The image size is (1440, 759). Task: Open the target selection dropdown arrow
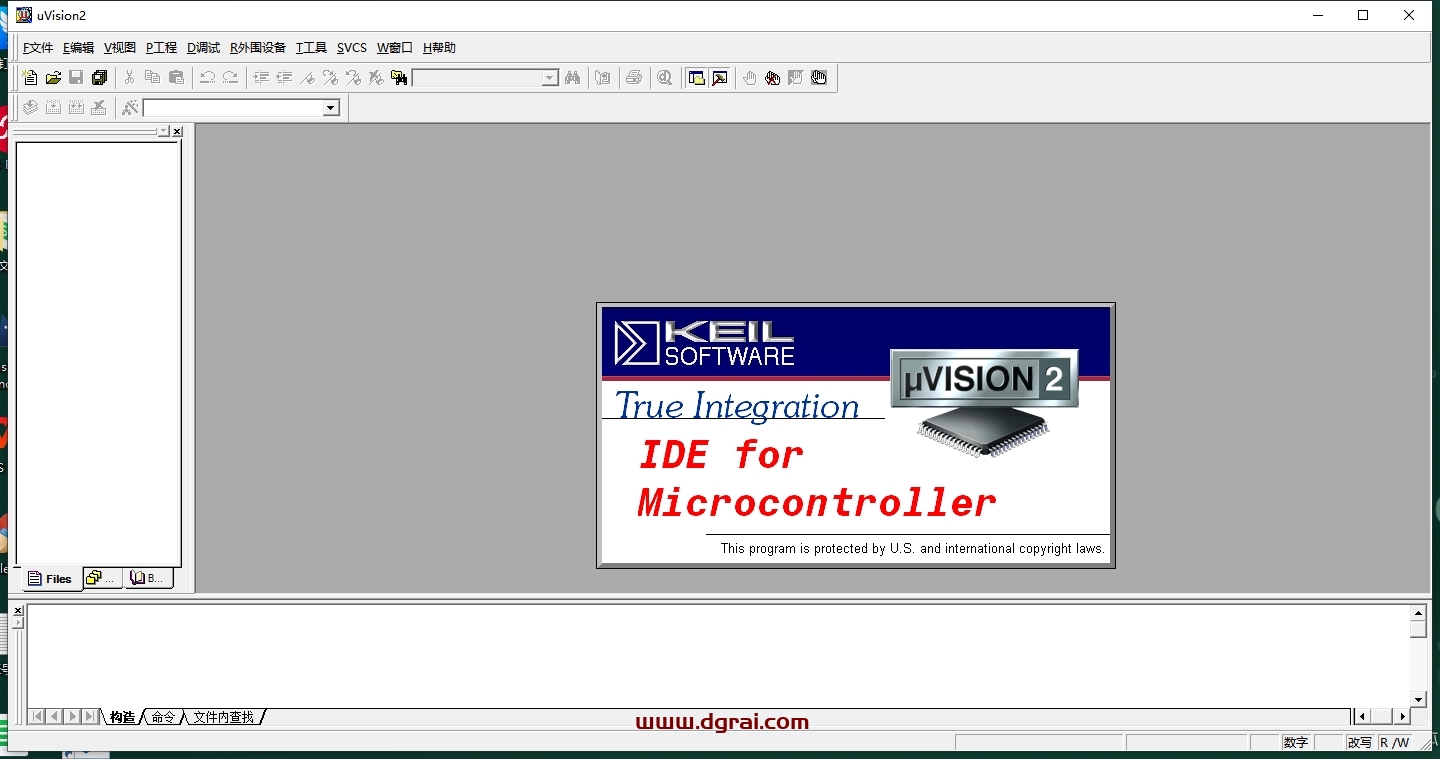coord(331,108)
